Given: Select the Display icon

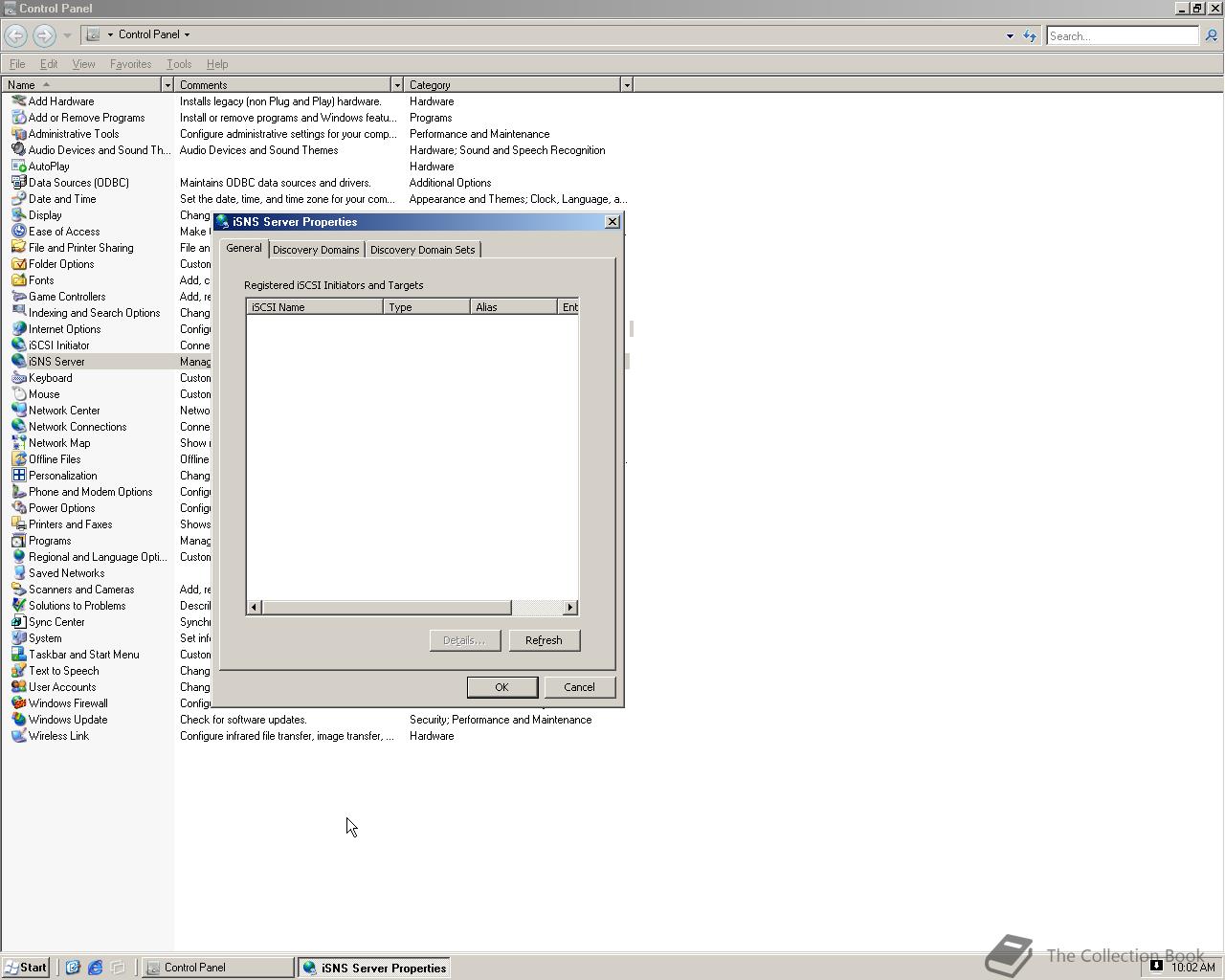Looking at the screenshot, I should pyautogui.click(x=18, y=215).
